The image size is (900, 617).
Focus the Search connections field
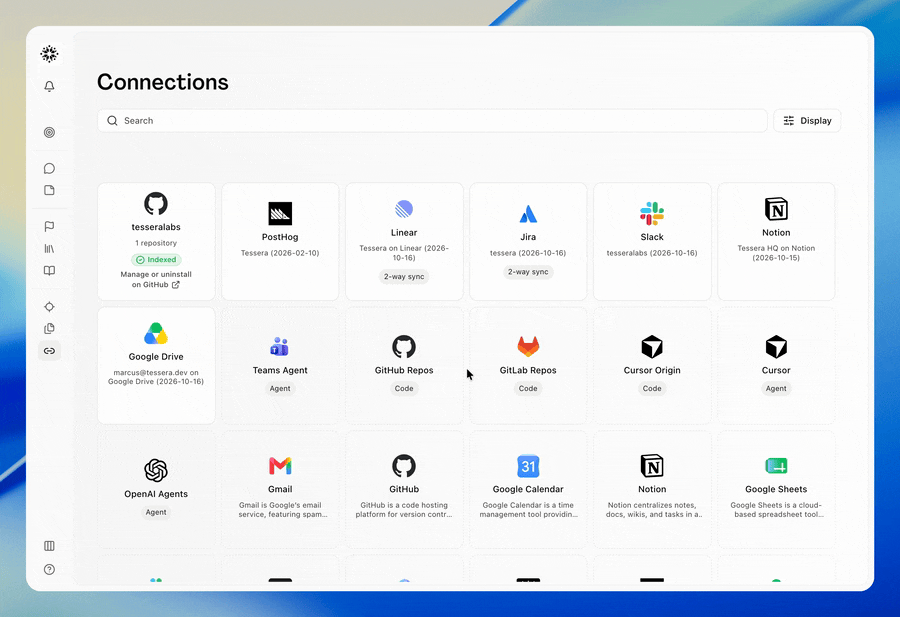tap(432, 121)
